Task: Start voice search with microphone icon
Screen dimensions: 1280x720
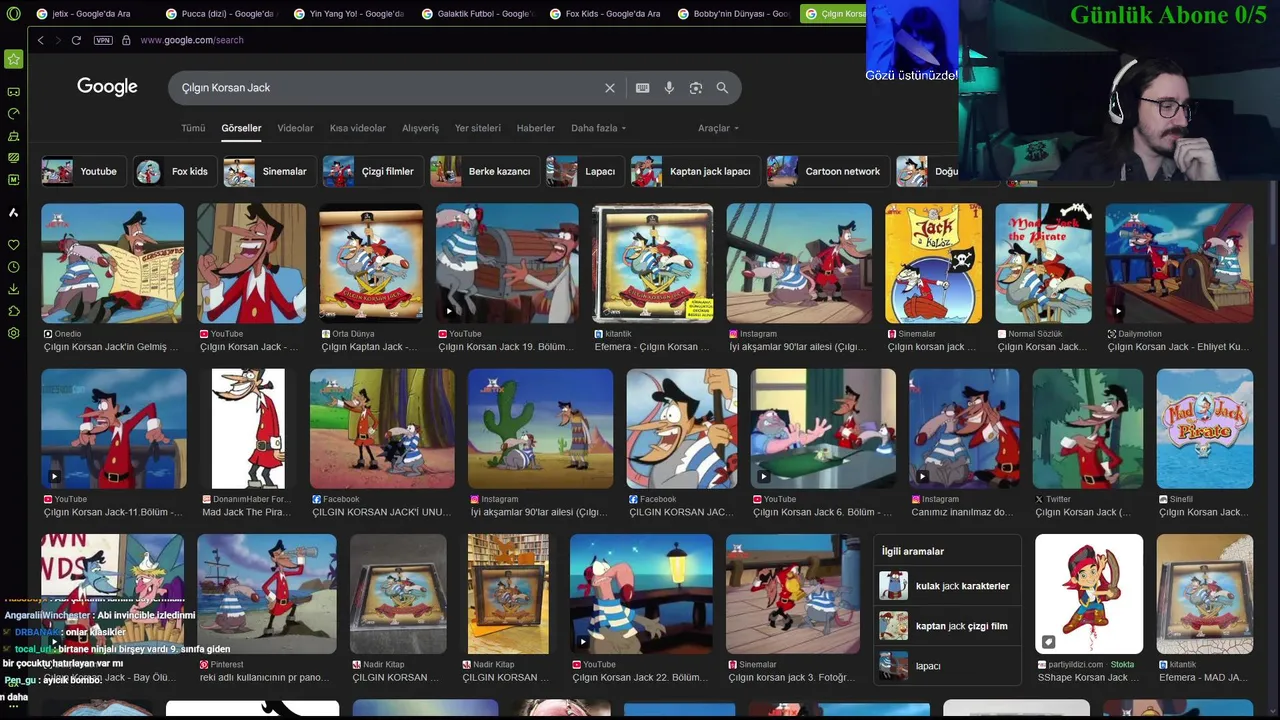Action: point(669,88)
